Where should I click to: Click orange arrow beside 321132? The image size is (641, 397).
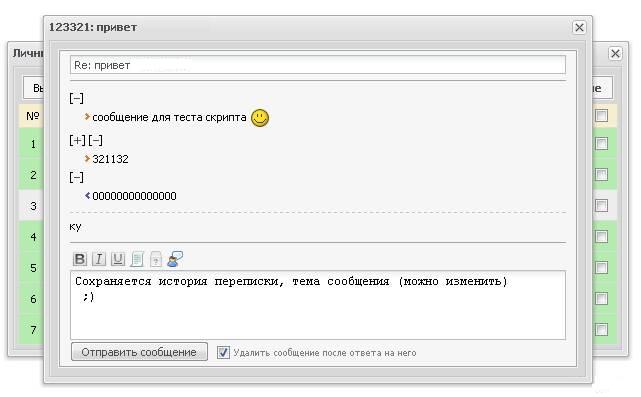(x=87, y=159)
